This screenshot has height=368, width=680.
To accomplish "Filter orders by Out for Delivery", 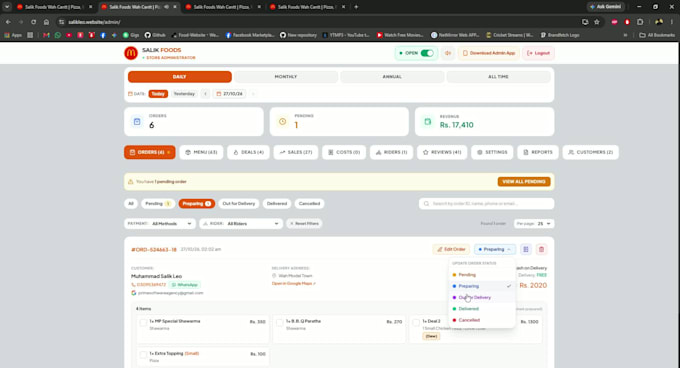I will (239, 203).
